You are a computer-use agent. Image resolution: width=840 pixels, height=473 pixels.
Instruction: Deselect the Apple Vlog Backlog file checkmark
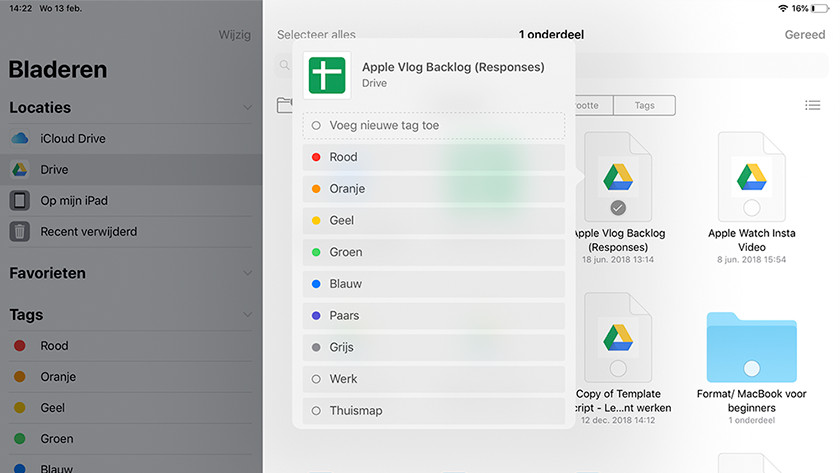click(x=618, y=208)
